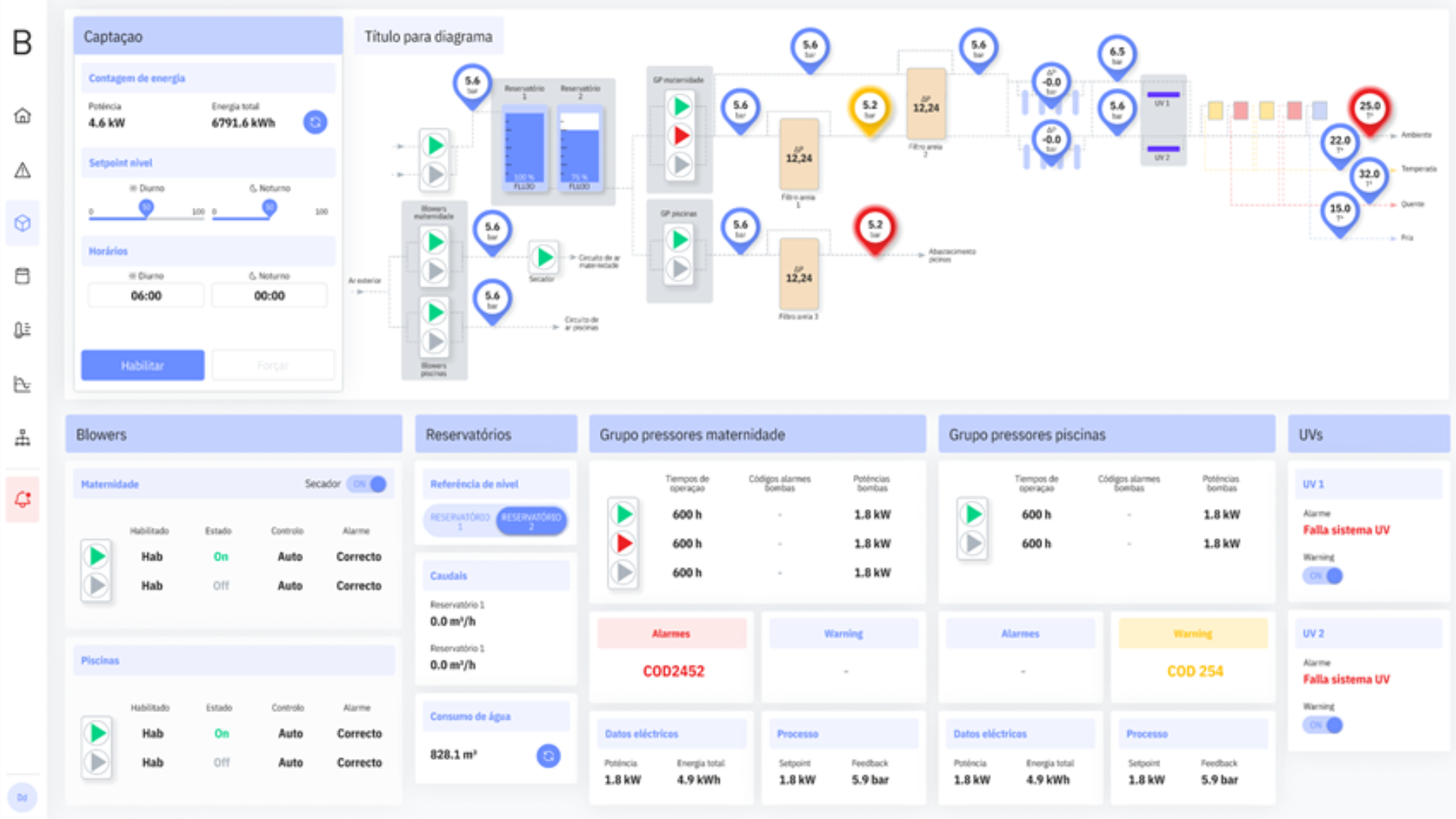Select Reservatório 1 as level reference
This screenshot has width=1456, height=819.
coord(460,521)
